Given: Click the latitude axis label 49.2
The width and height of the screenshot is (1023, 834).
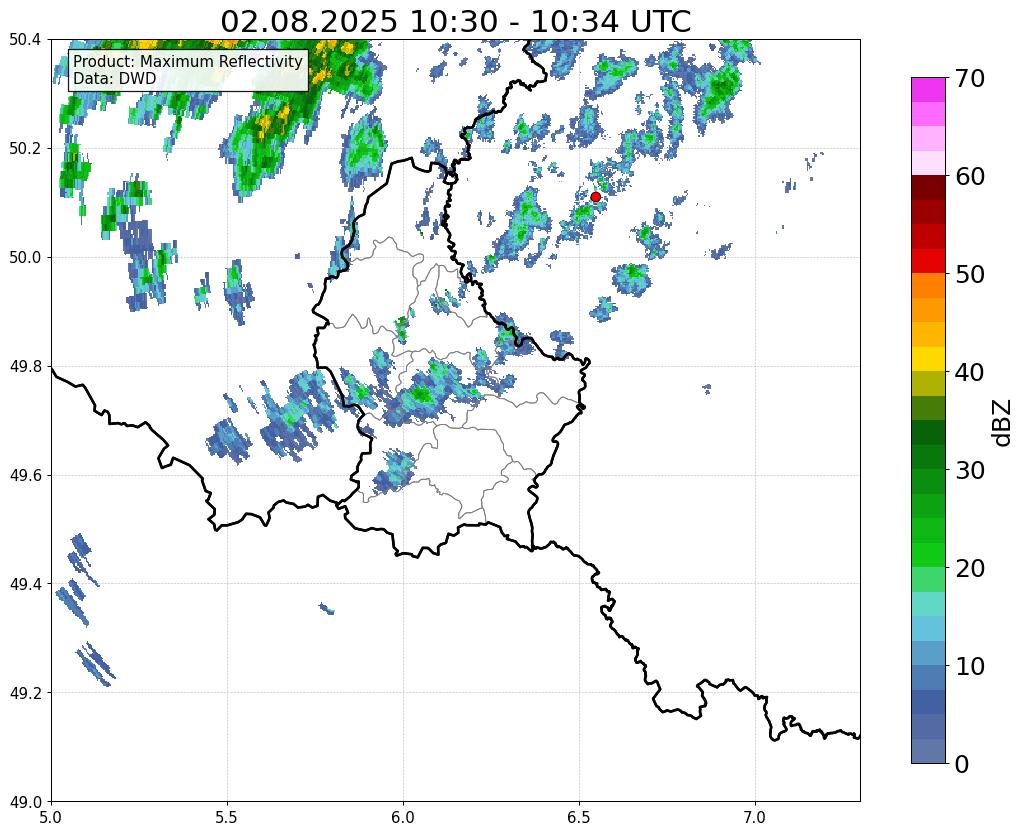Looking at the screenshot, I should point(25,692).
